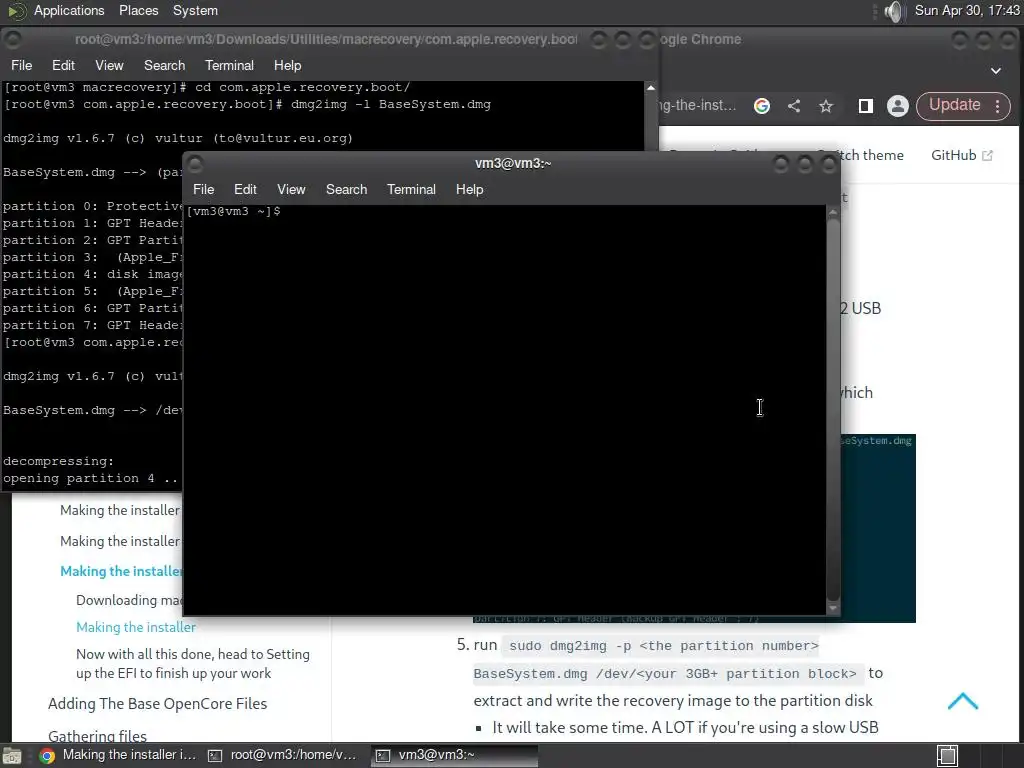
Task: Click the root terminal title bar
Action: click(x=326, y=39)
